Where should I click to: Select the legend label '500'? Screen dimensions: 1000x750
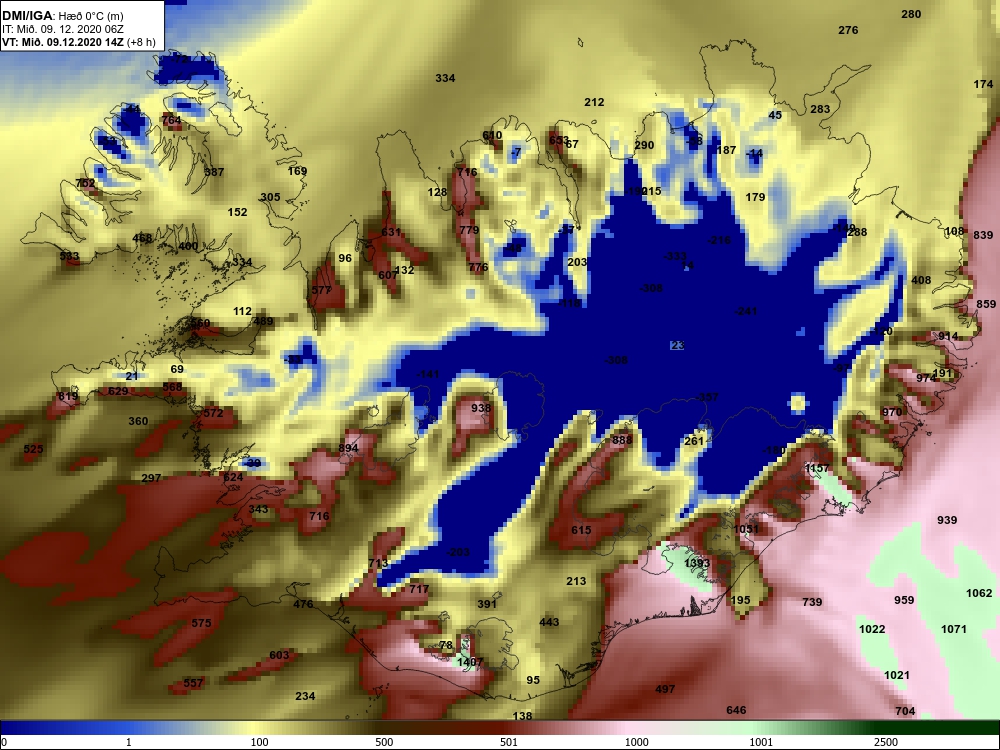384,742
